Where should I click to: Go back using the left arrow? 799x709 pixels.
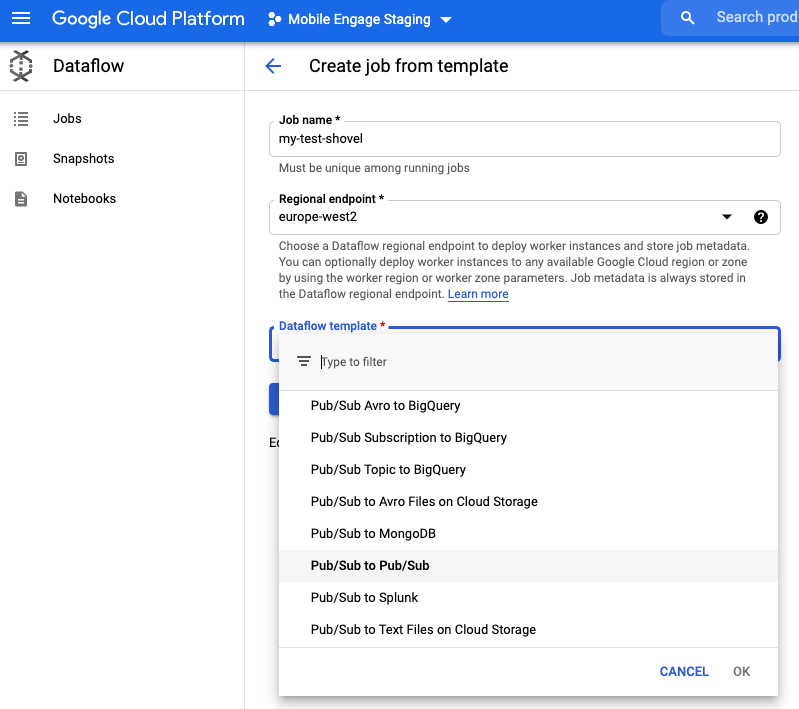coord(273,66)
